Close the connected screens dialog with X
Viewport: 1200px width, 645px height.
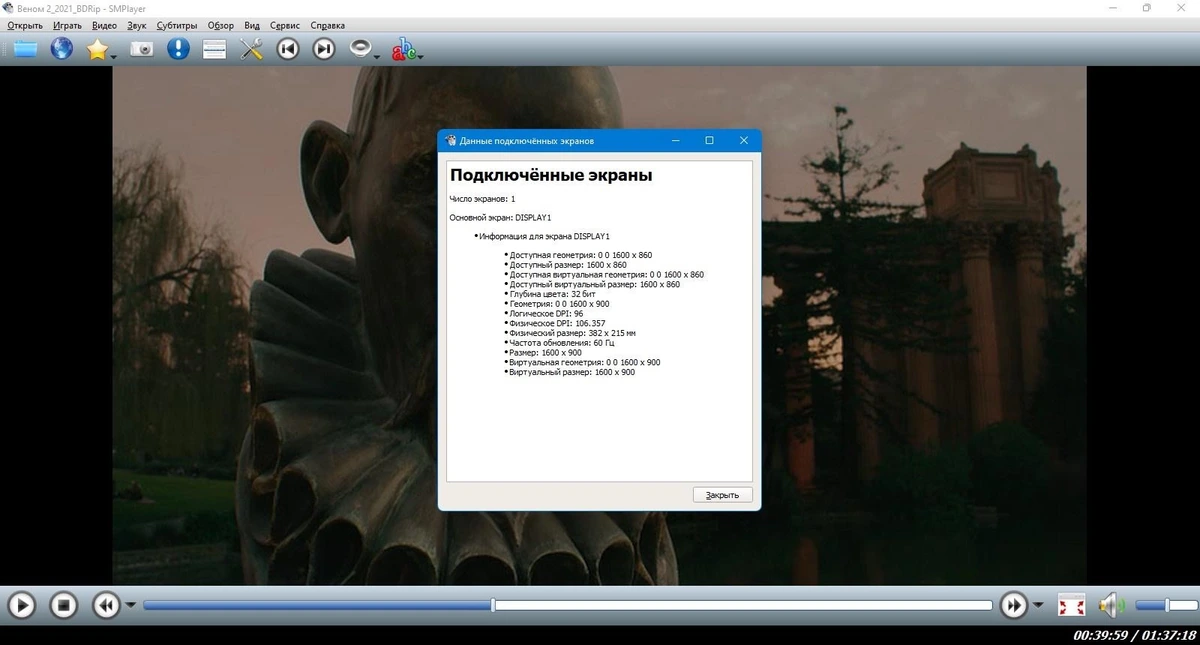[744, 141]
